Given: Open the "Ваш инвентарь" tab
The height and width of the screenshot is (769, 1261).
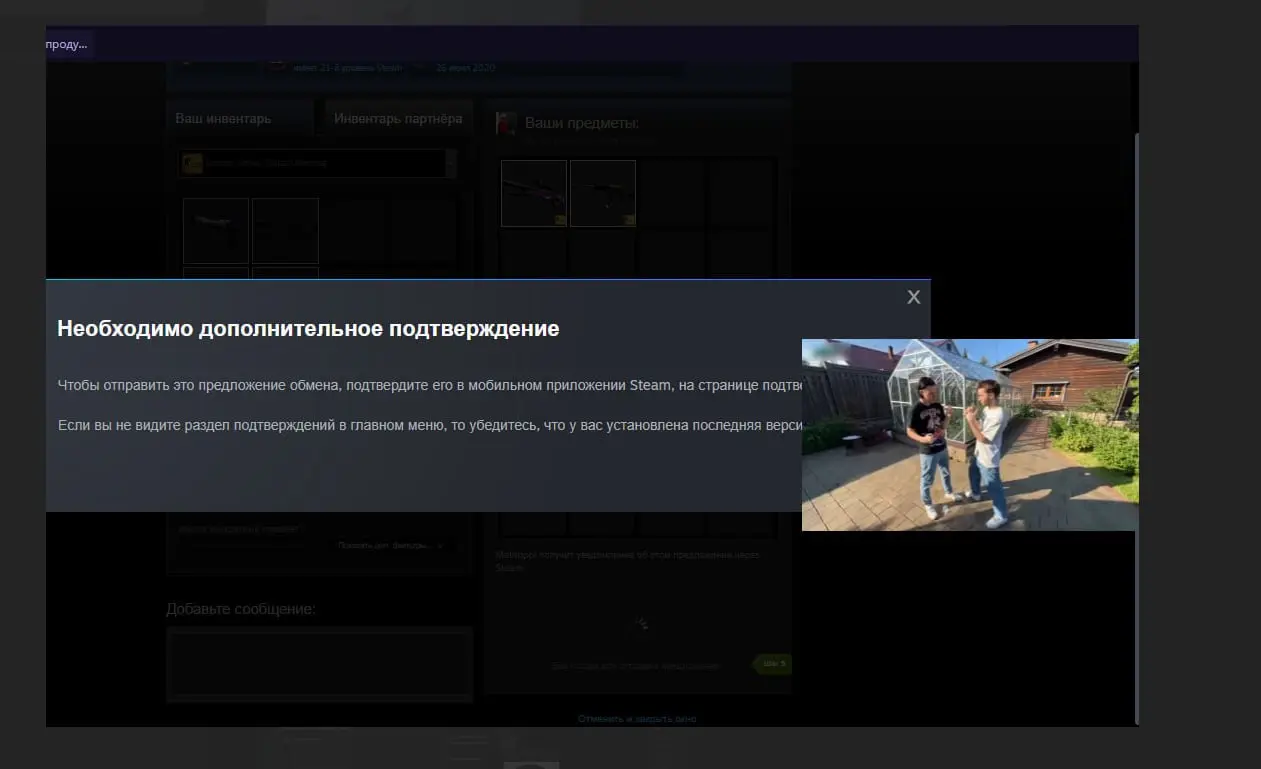Looking at the screenshot, I should 223,118.
